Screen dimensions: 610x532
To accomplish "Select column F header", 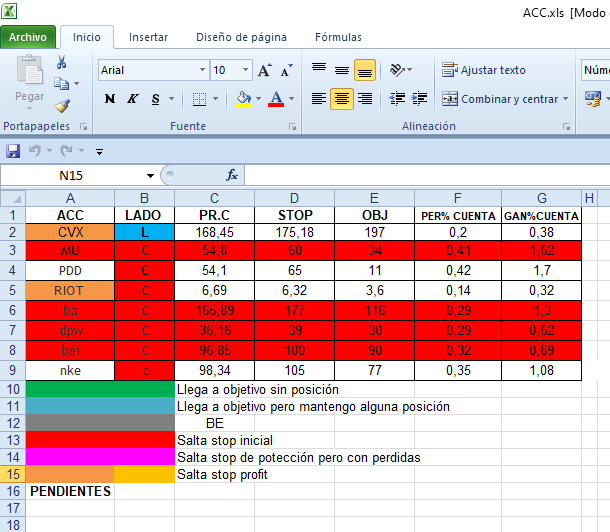I will (458, 198).
